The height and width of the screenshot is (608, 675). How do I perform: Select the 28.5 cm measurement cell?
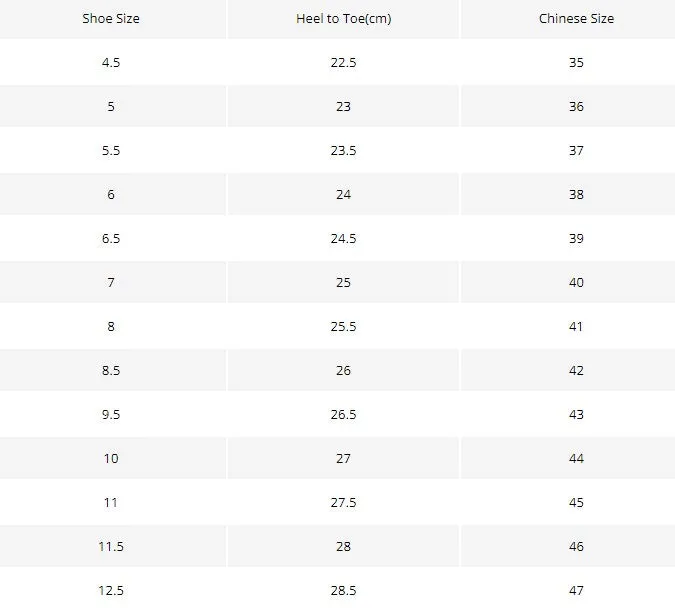click(343, 589)
